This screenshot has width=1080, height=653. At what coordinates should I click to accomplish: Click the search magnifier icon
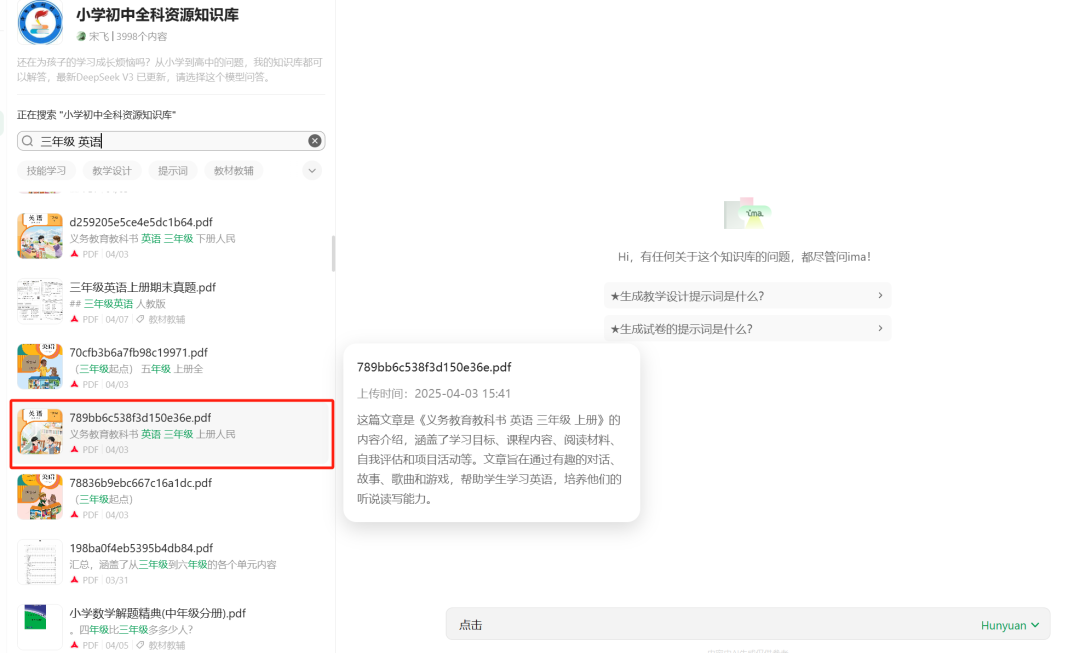coord(27,141)
